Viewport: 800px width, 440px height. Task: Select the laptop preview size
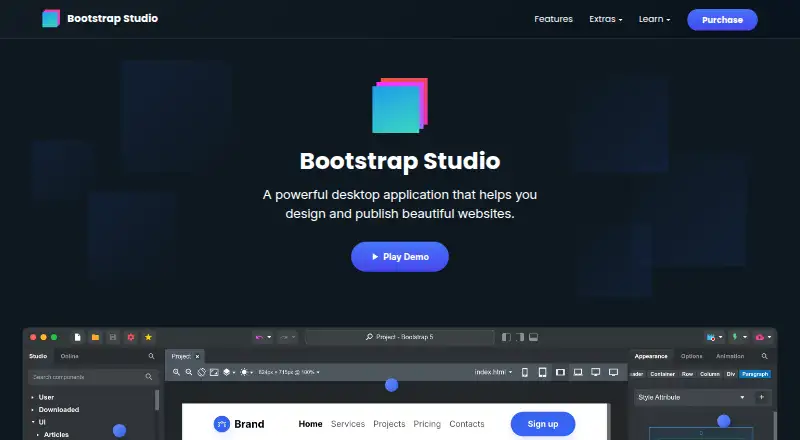pos(578,372)
